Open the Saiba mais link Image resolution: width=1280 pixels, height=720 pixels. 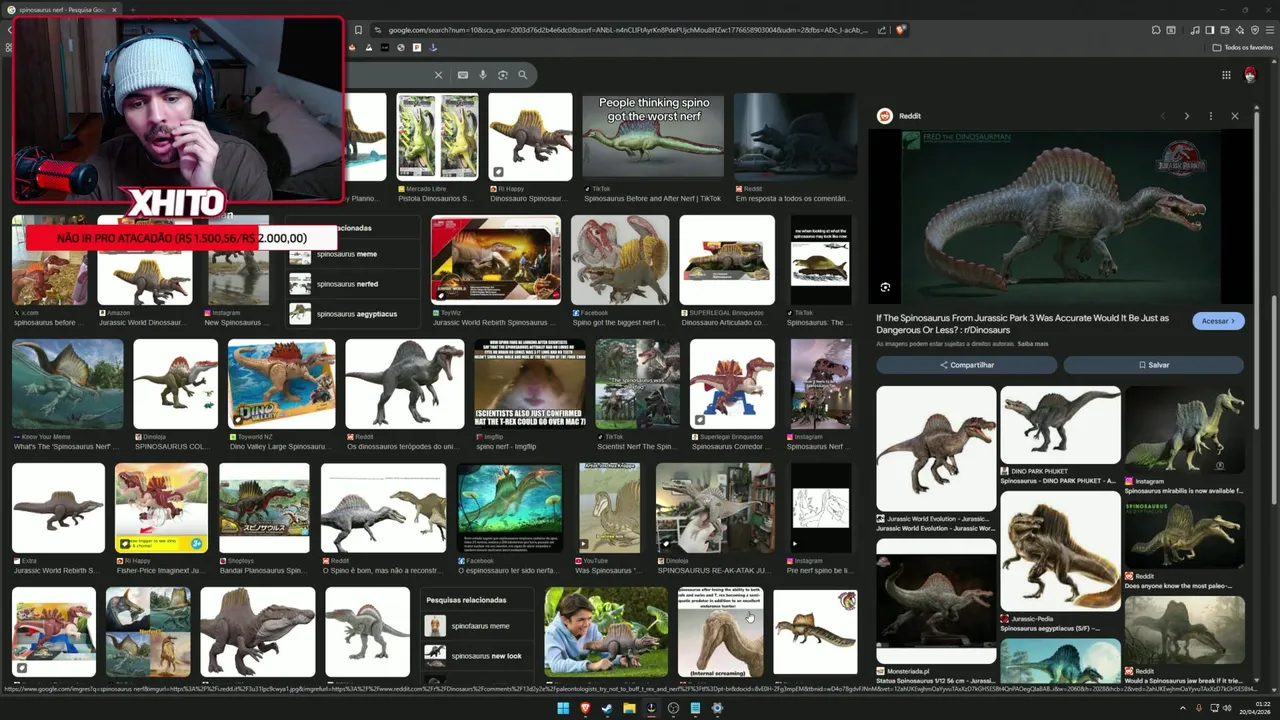pyautogui.click(x=1033, y=344)
